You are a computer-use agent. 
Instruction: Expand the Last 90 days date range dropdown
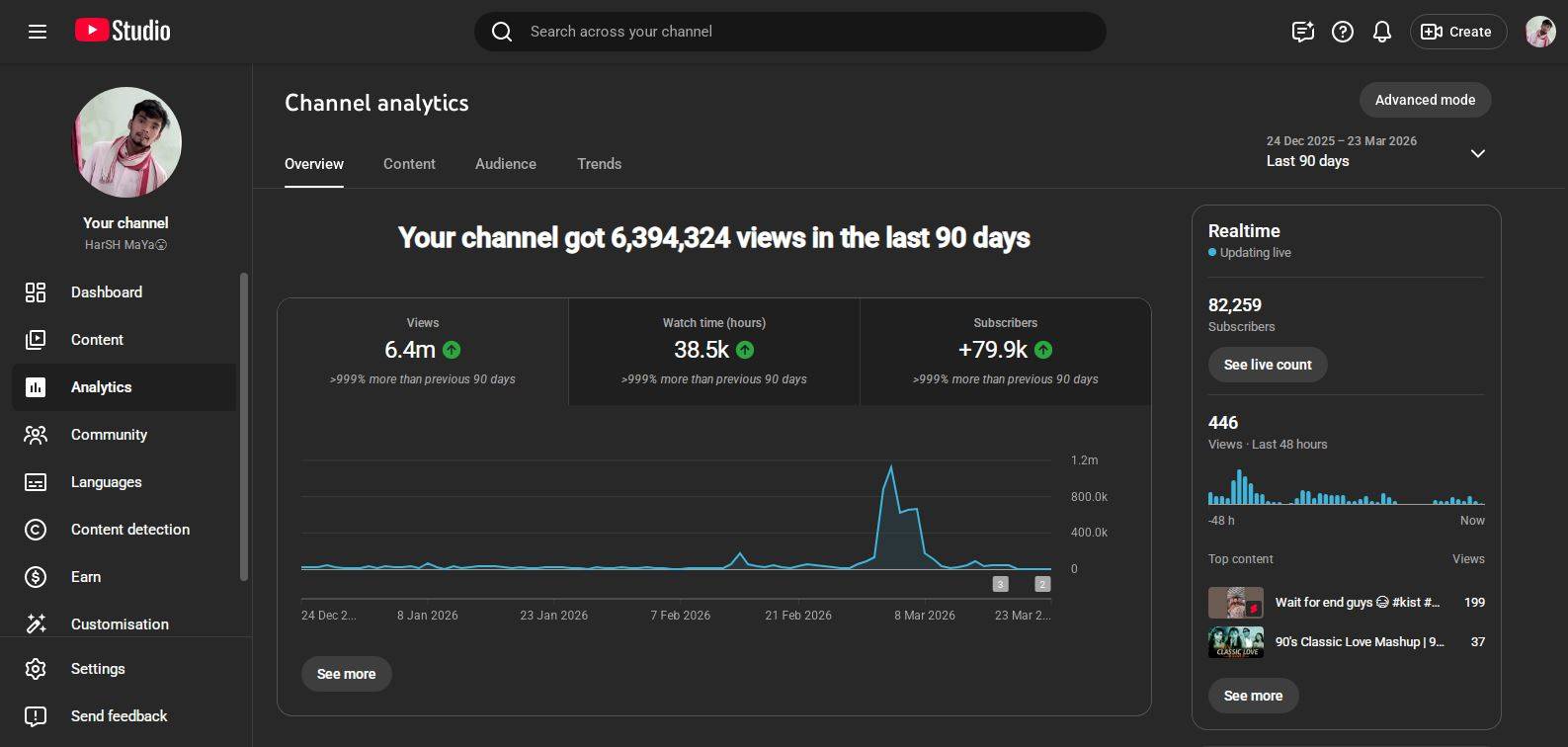(1477, 153)
